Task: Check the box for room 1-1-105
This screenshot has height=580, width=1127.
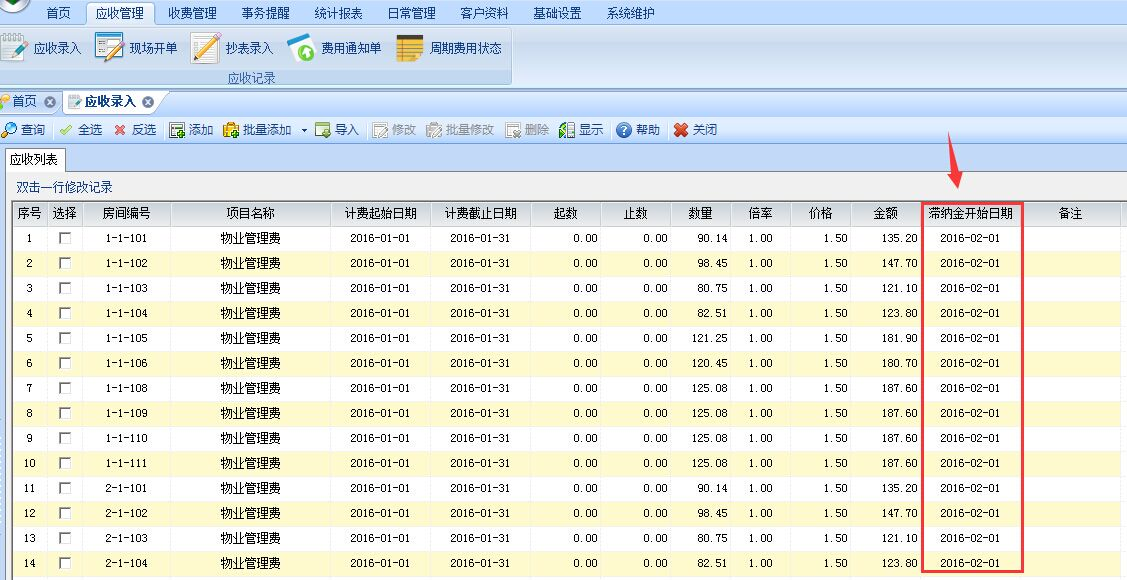Action: 65,338
